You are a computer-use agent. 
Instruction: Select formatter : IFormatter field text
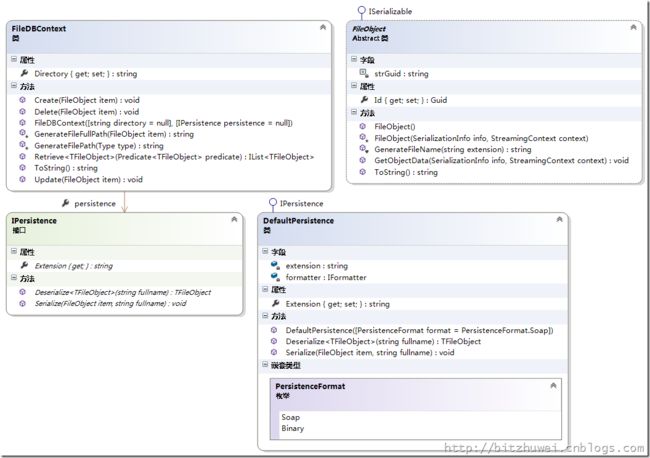click(326, 277)
